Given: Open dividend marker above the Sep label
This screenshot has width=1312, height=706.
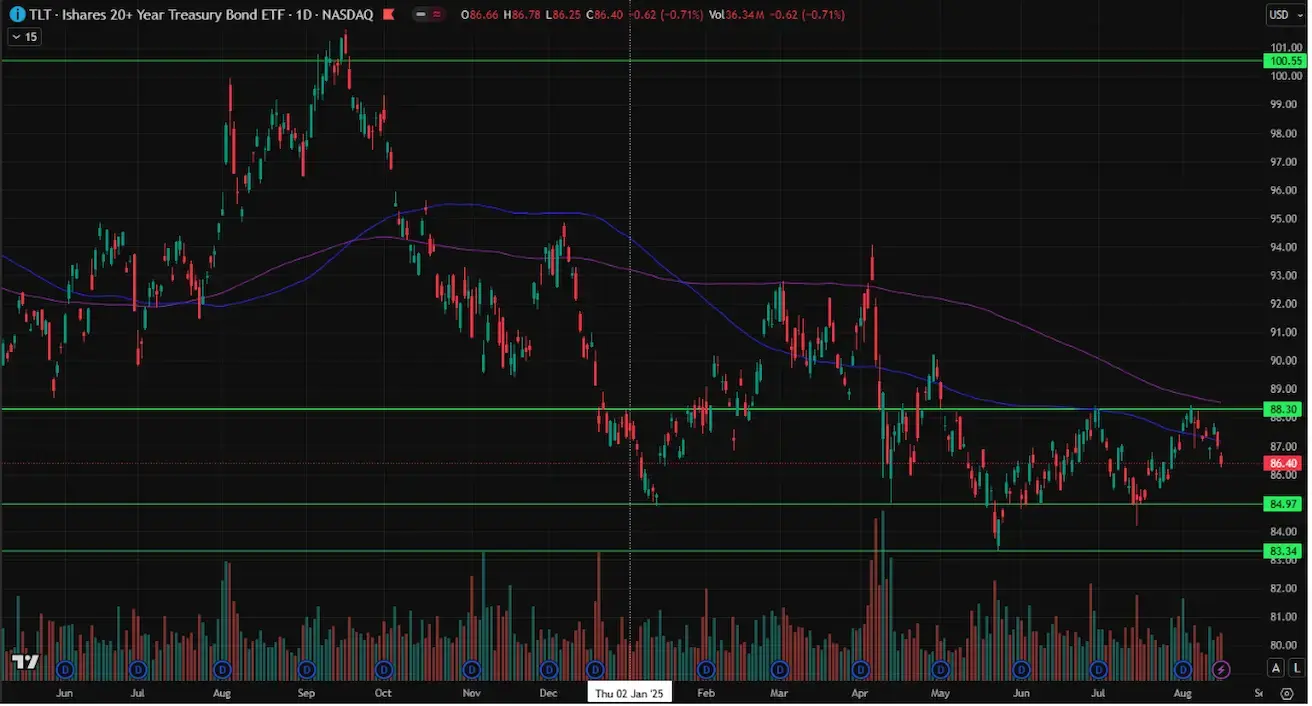Looking at the screenshot, I should point(307,668).
